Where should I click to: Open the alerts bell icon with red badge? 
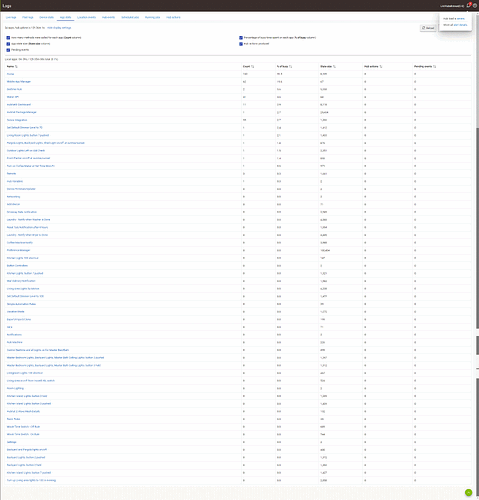tap(469, 5)
